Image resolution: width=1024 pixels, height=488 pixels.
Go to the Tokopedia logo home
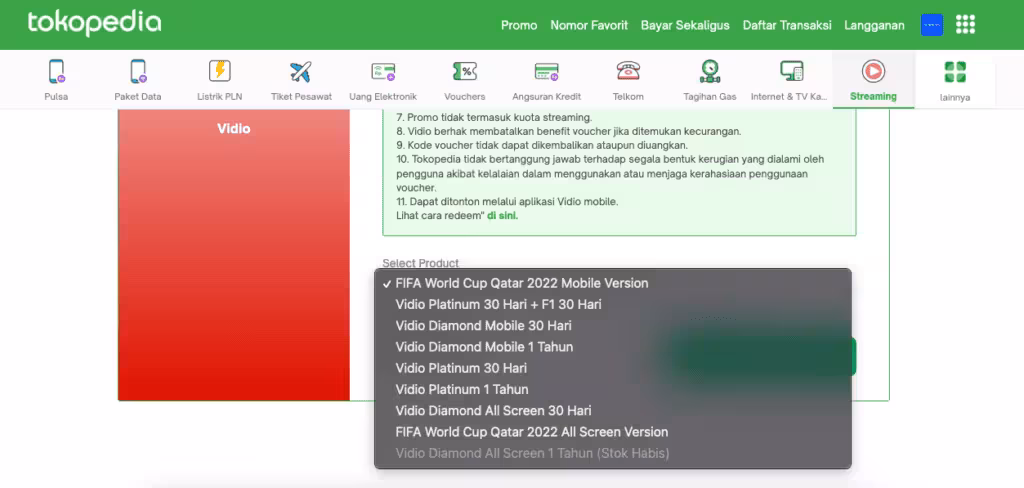pos(94,24)
